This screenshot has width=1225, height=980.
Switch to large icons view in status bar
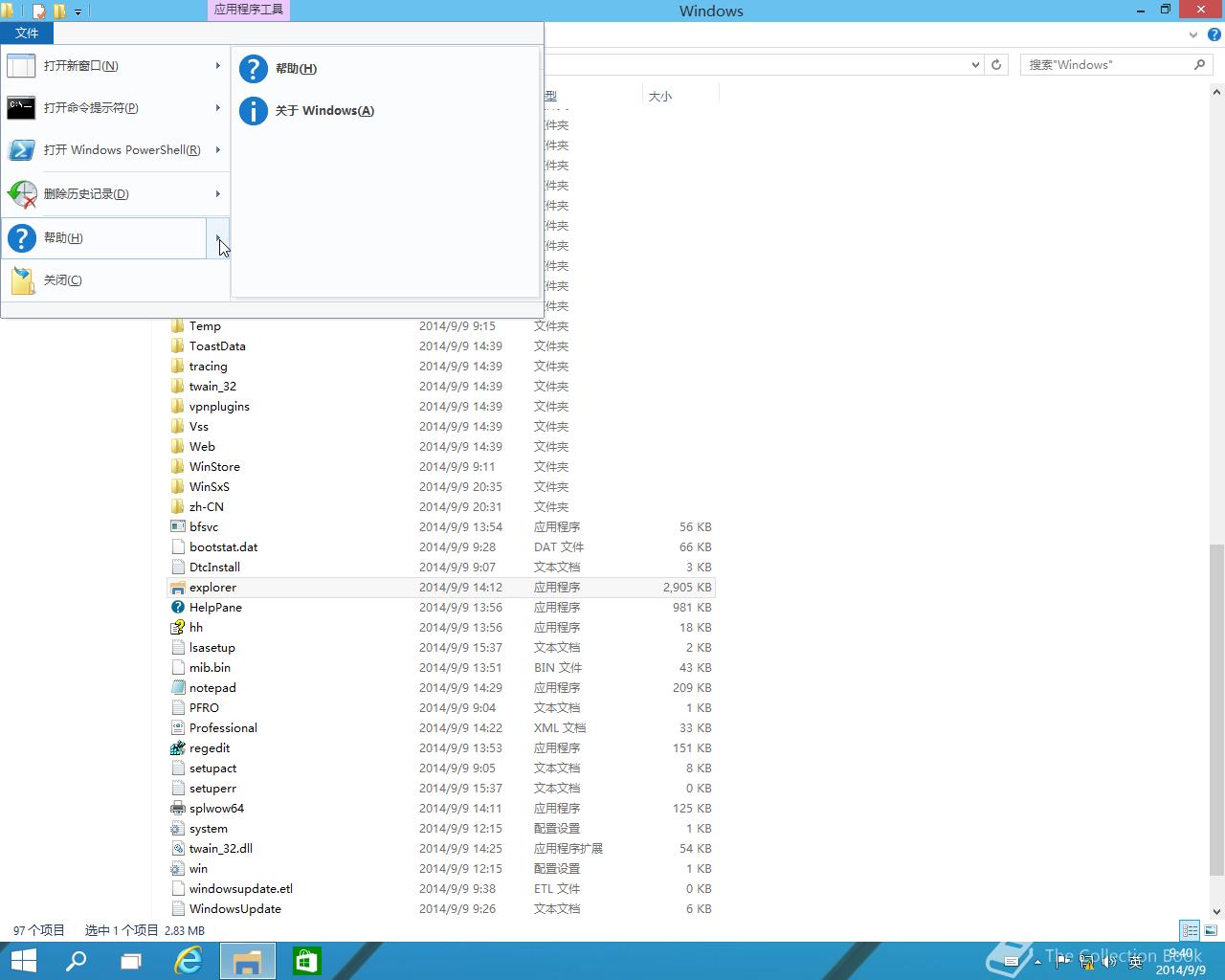(x=1212, y=930)
